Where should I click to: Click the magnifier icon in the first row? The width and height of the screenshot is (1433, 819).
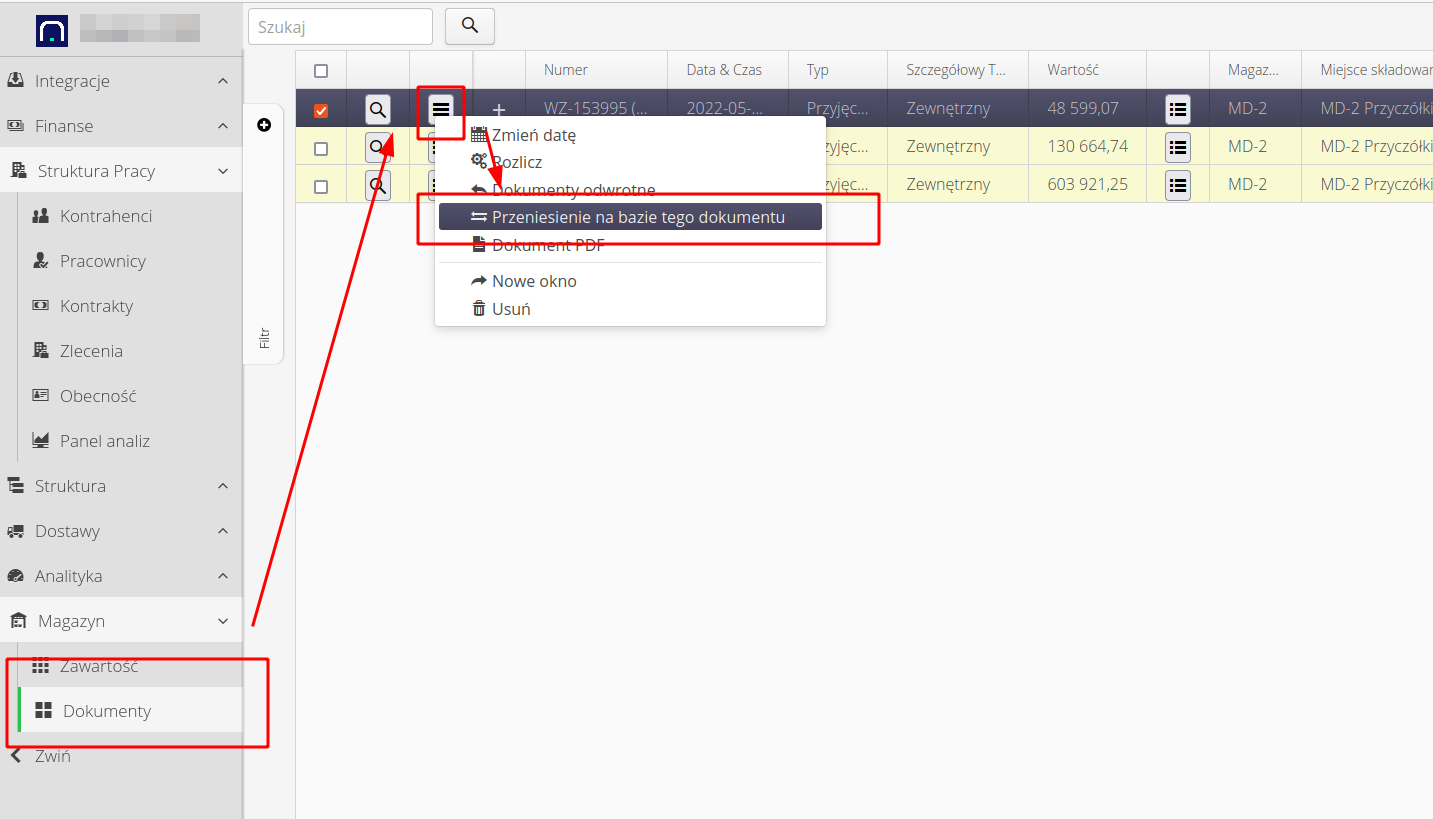[378, 109]
